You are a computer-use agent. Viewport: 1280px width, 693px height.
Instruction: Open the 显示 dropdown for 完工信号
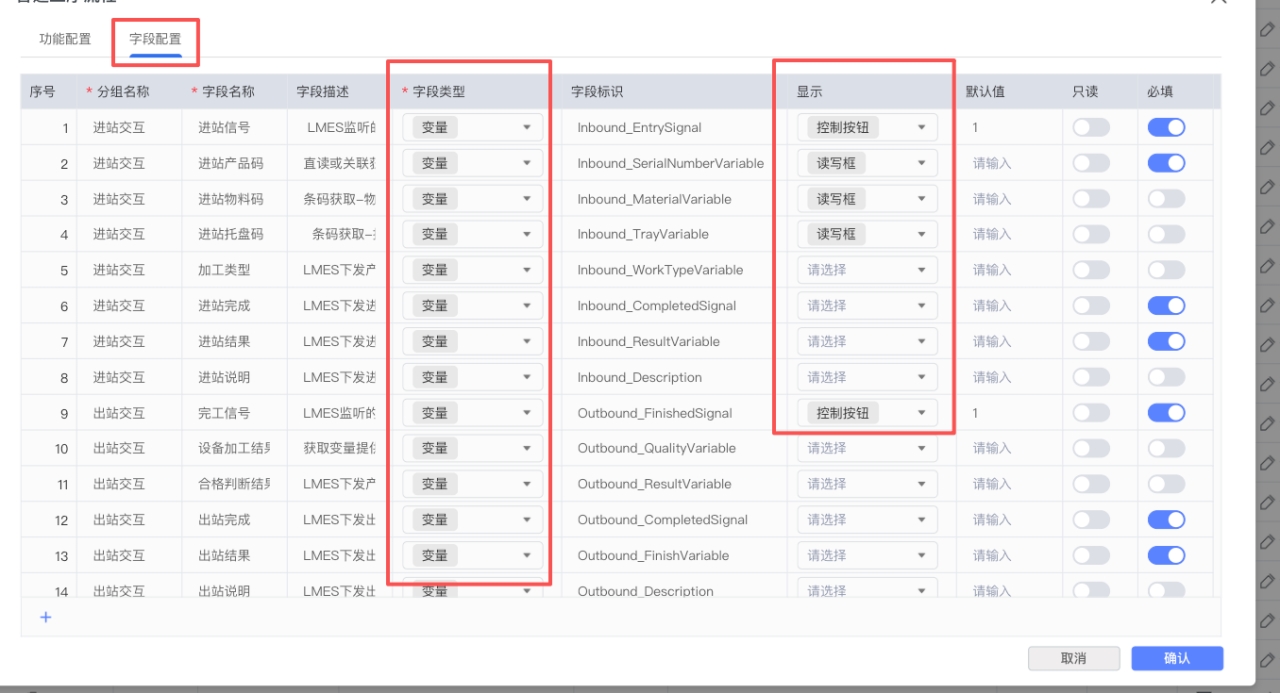(x=867, y=413)
